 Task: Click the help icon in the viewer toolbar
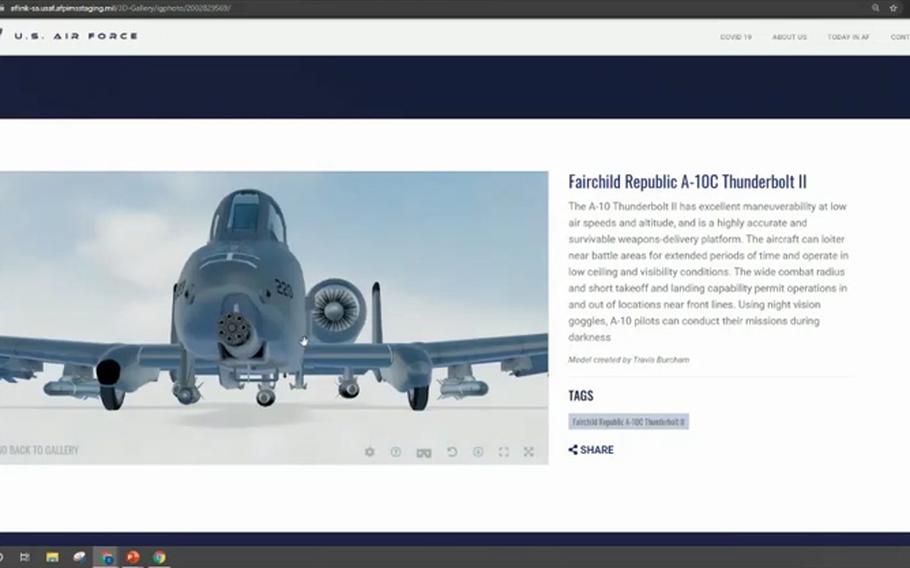coord(396,451)
